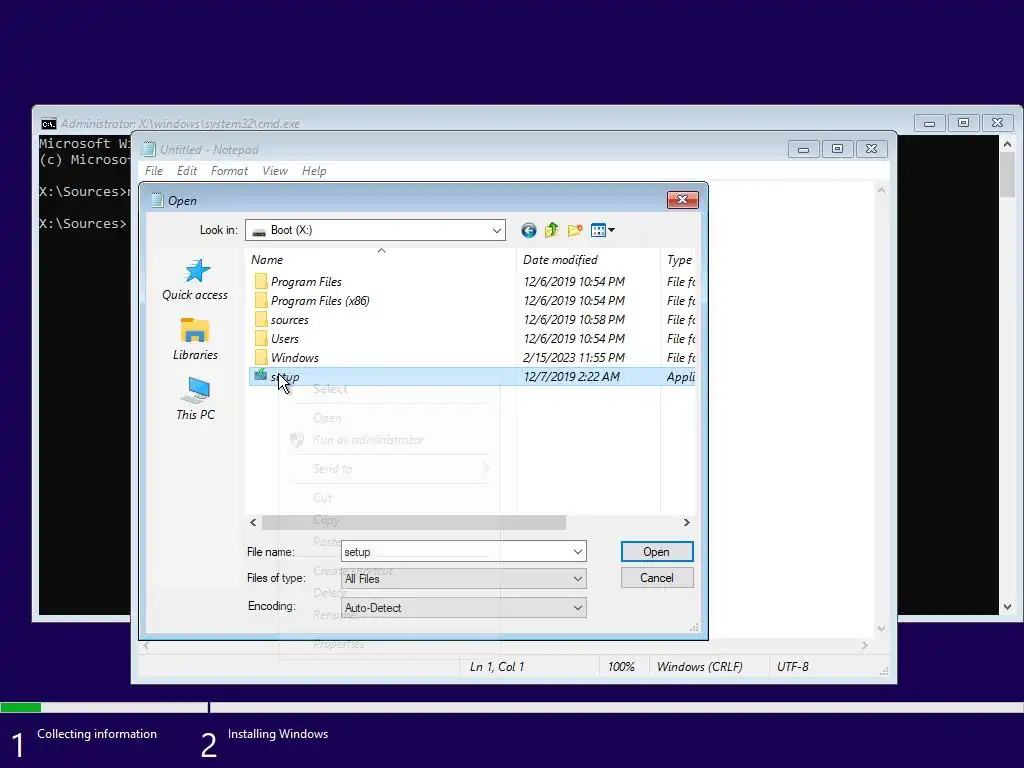This screenshot has width=1024, height=768.
Task: Expand the File name history dropdown
Action: 578,552
